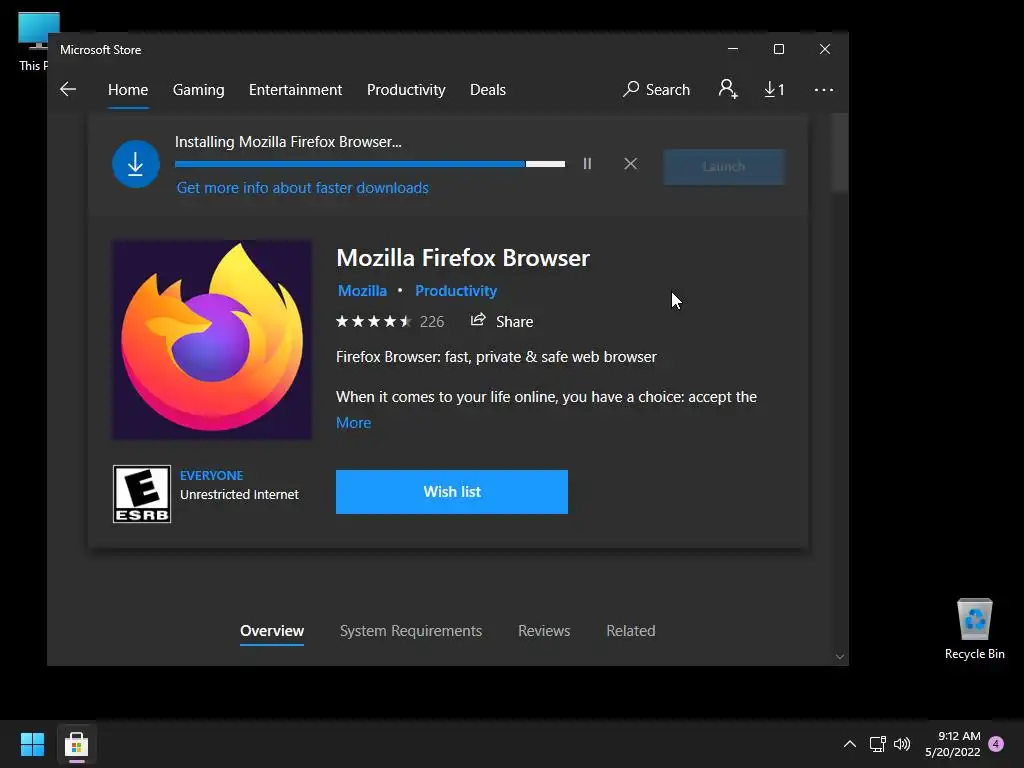Switch to the Gaming tab
The height and width of the screenshot is (768, 1024).
(x=199, y=89)
